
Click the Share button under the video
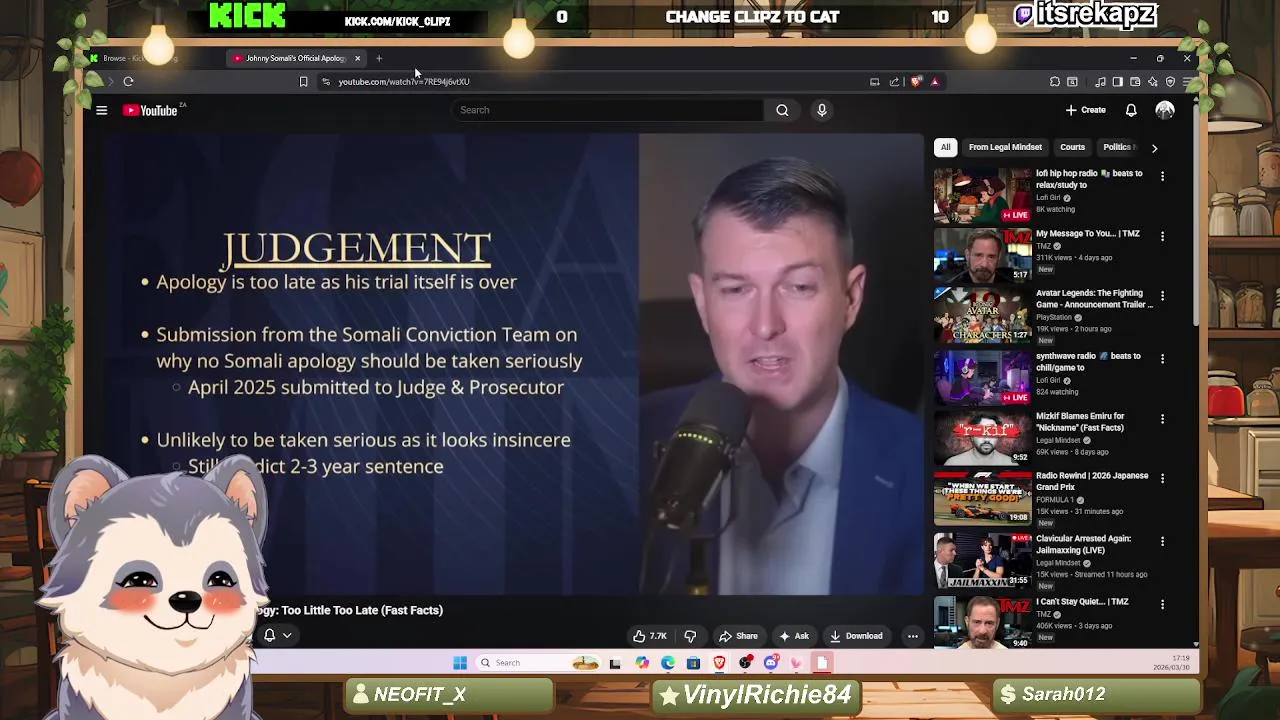[x=738, y=636]
